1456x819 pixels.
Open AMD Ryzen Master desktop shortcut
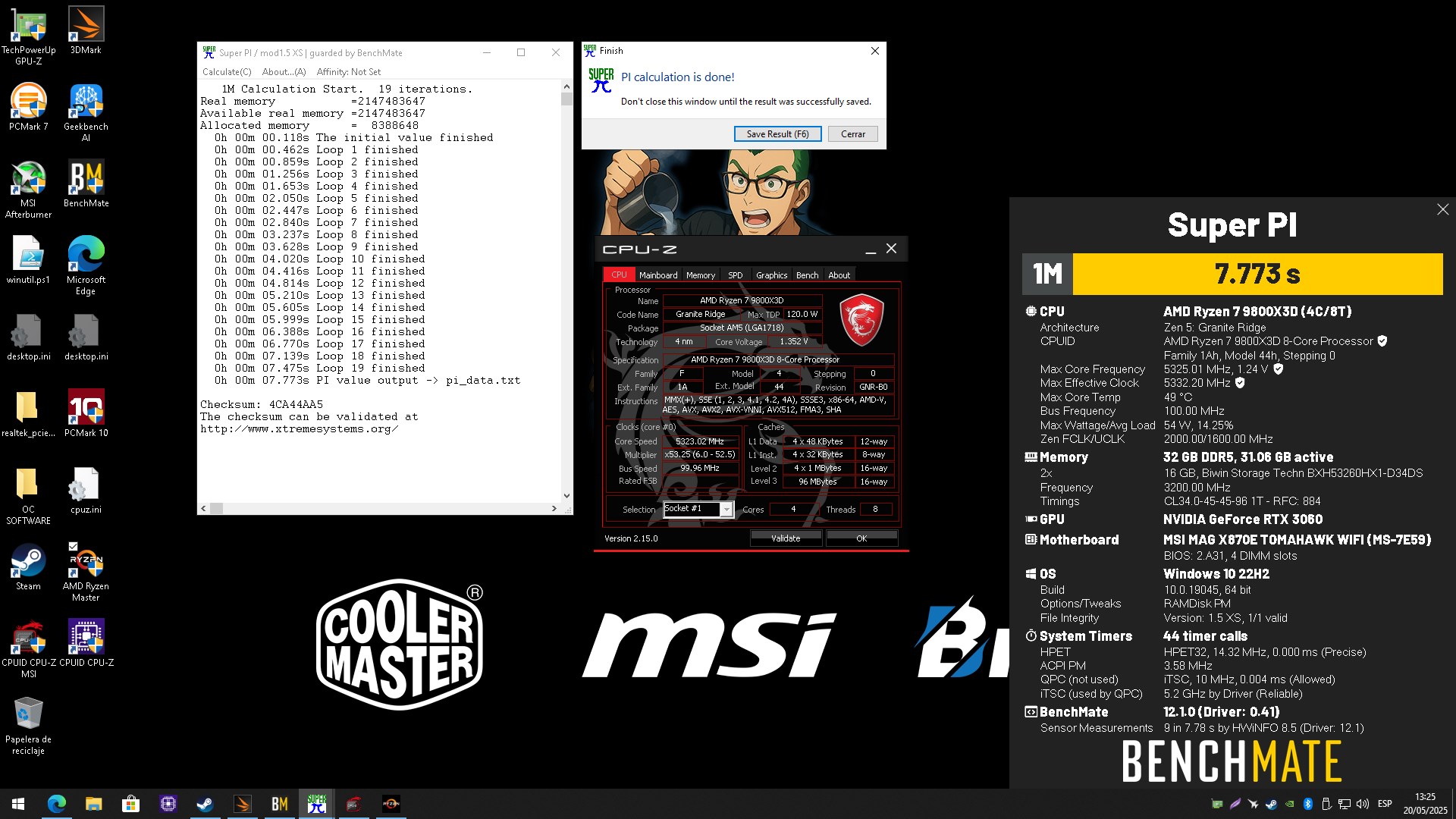point(86,572)
